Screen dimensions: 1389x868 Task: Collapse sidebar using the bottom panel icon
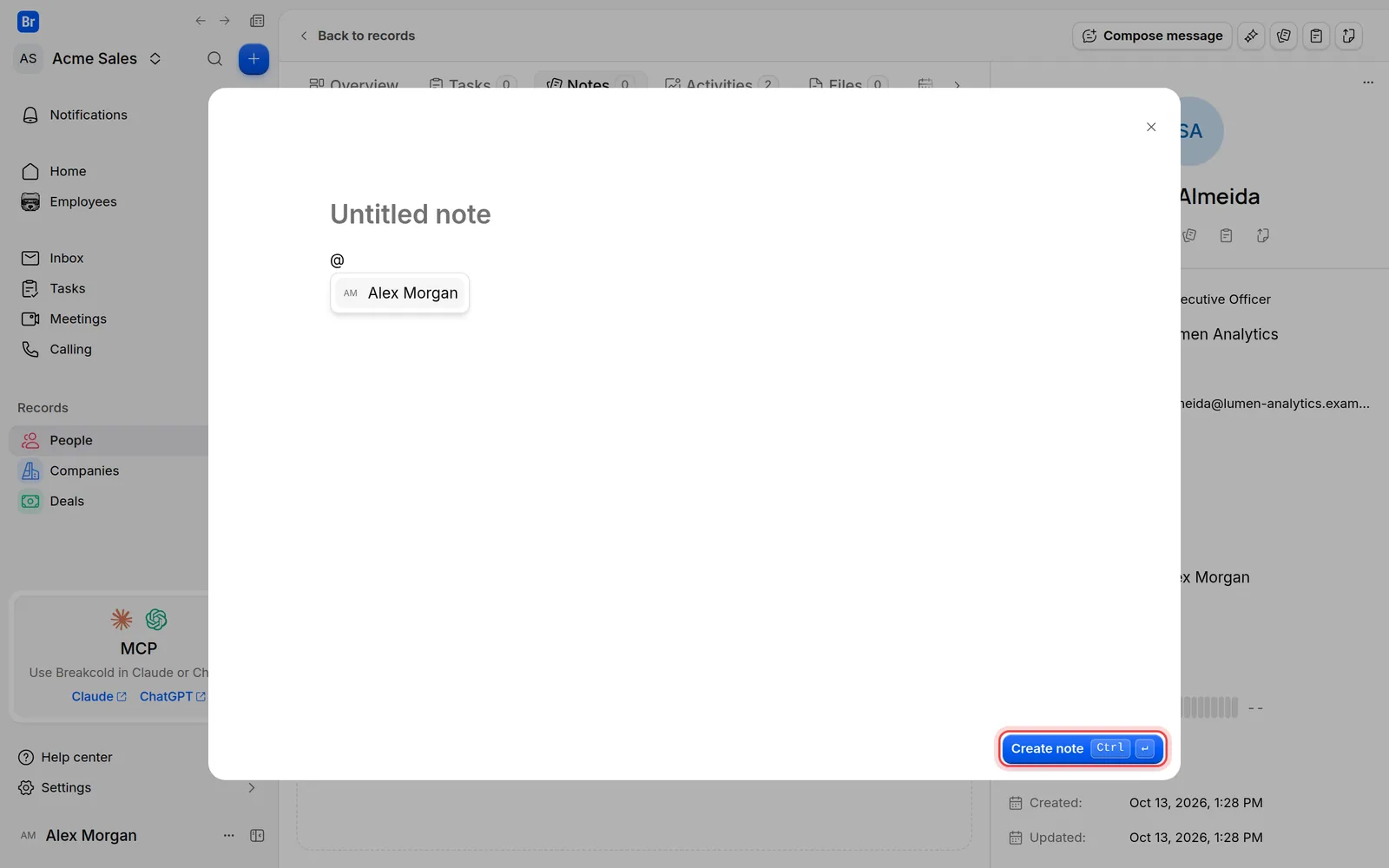click(x=257, y=835)
